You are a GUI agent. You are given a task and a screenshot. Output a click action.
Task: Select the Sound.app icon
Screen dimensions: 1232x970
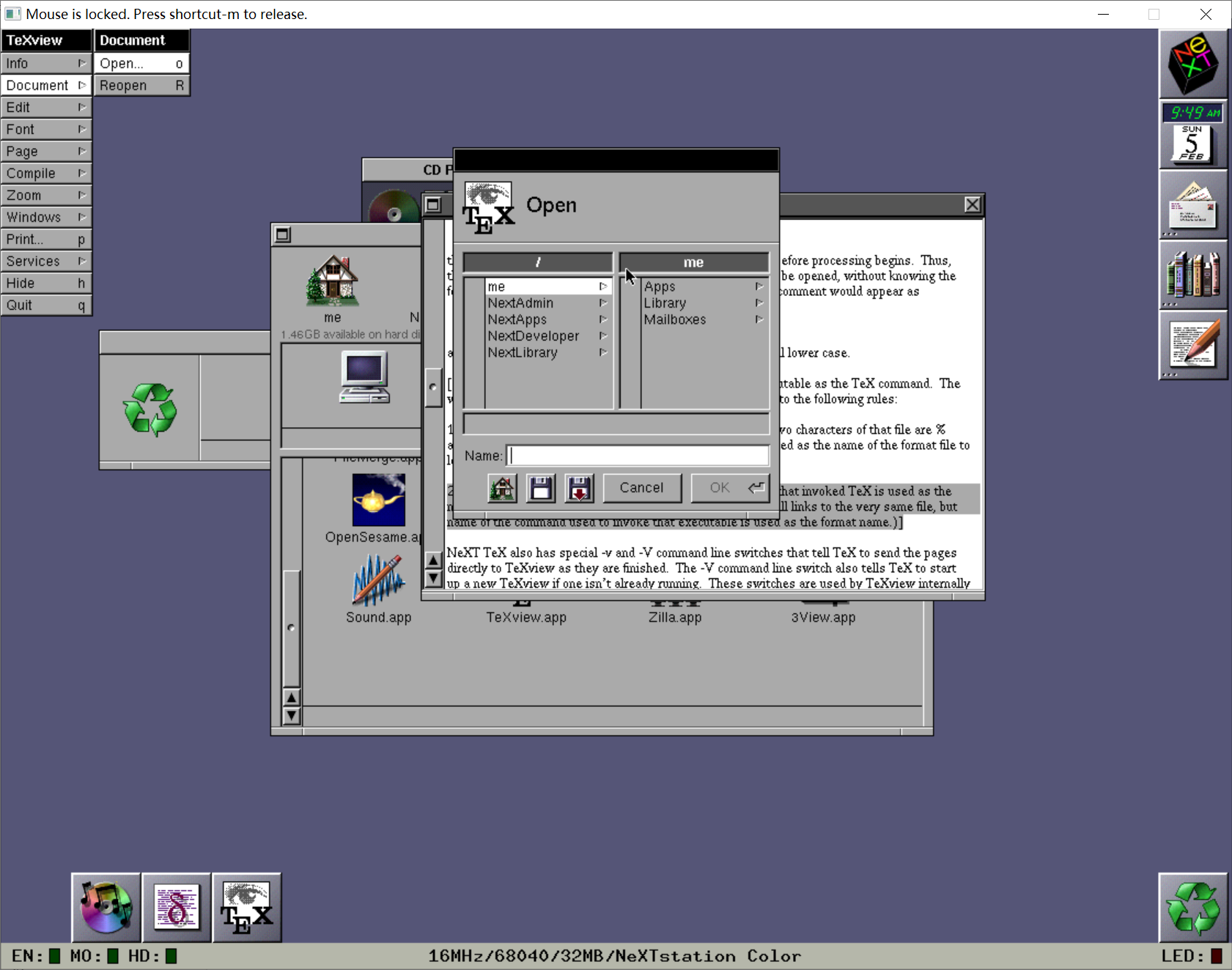[x=378, y=580]
